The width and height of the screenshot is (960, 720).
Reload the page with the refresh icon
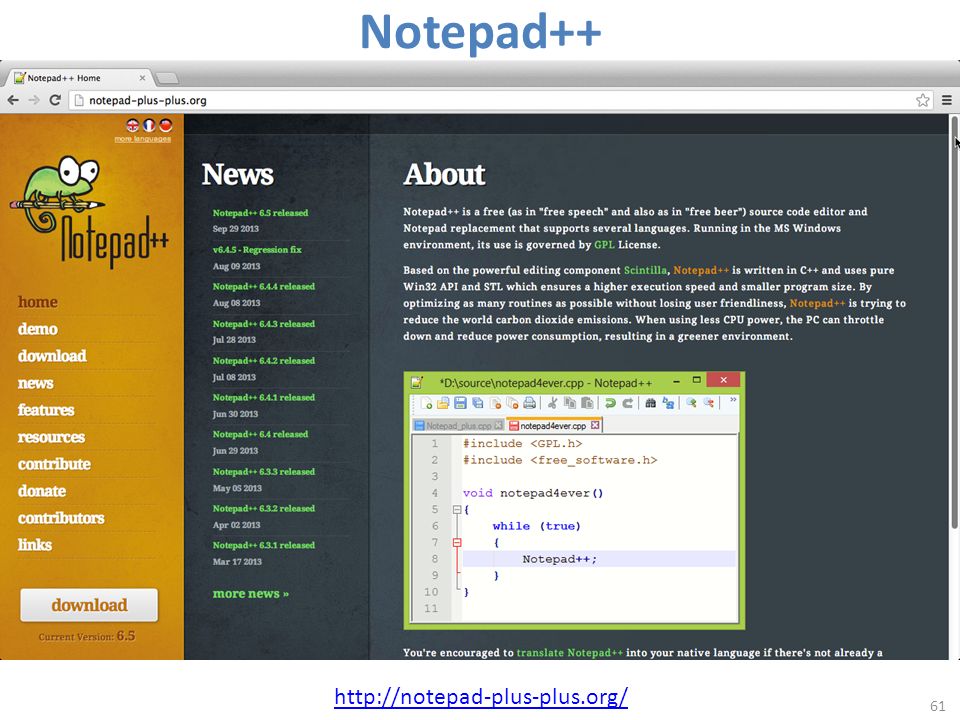pos(55,100)
